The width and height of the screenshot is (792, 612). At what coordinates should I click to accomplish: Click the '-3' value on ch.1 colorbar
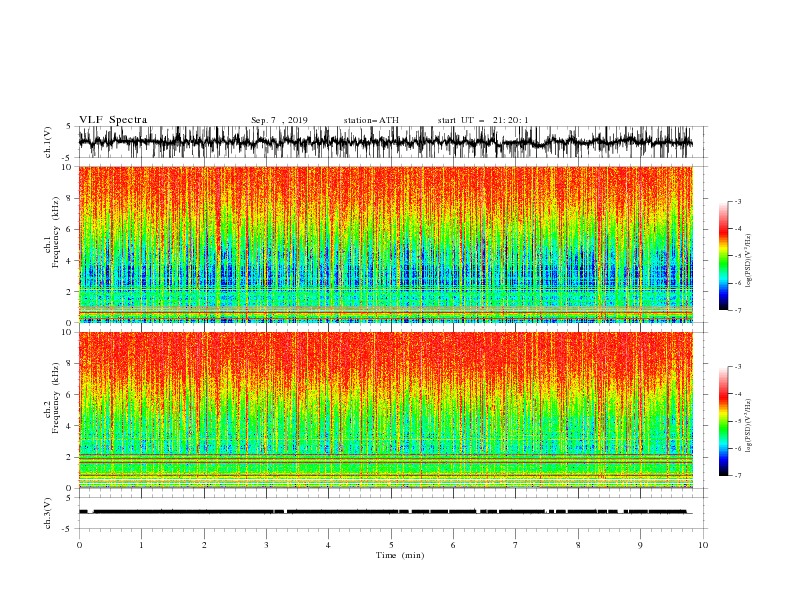coord(737,201)
